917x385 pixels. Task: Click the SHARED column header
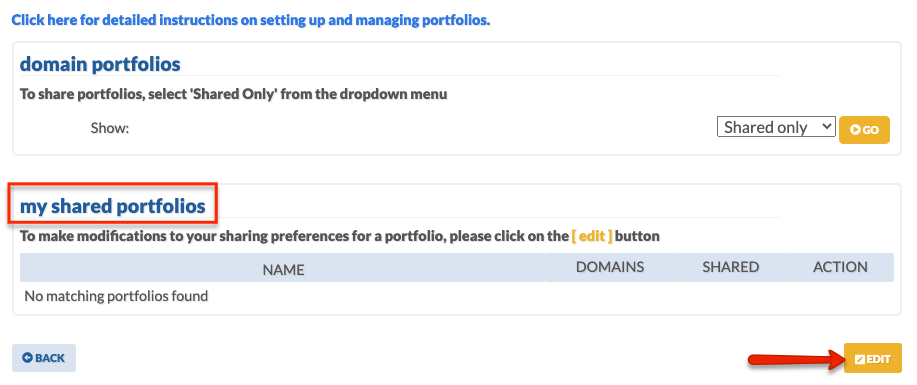(x=730, y=267)
